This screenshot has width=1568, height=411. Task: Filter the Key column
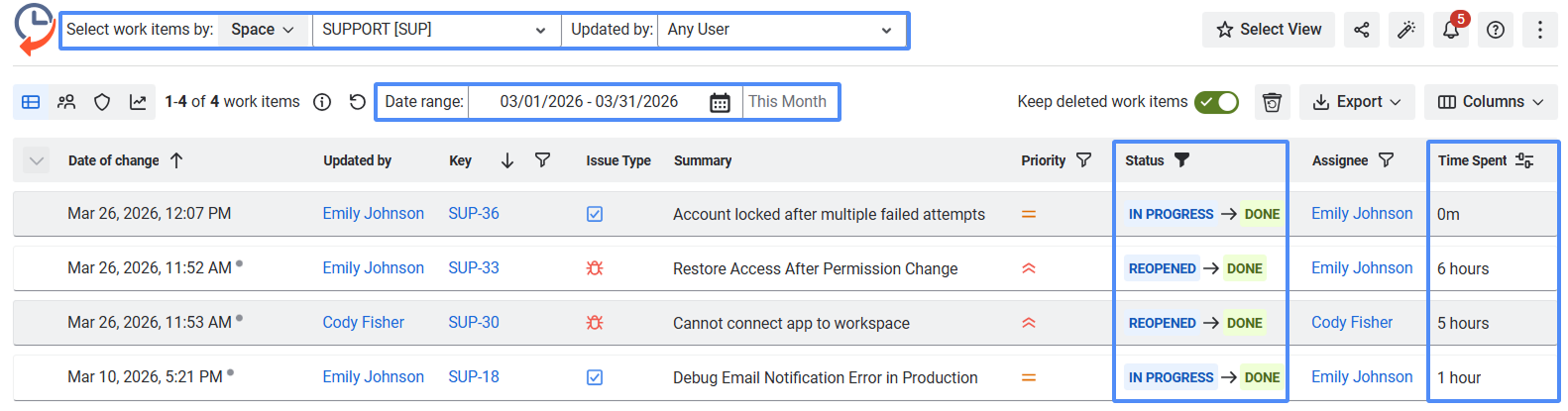[x=542, y=160]
